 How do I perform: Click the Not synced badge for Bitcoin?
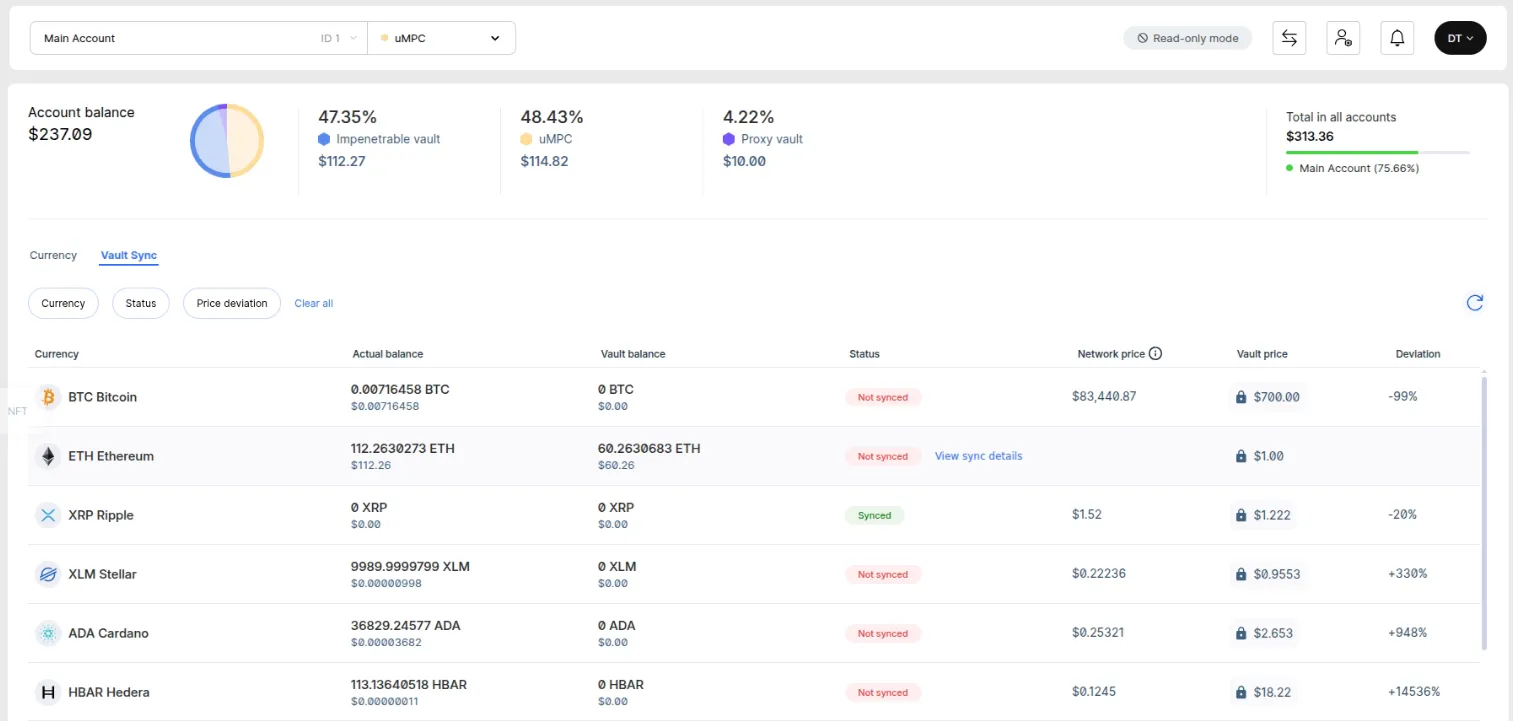point(883,397)
